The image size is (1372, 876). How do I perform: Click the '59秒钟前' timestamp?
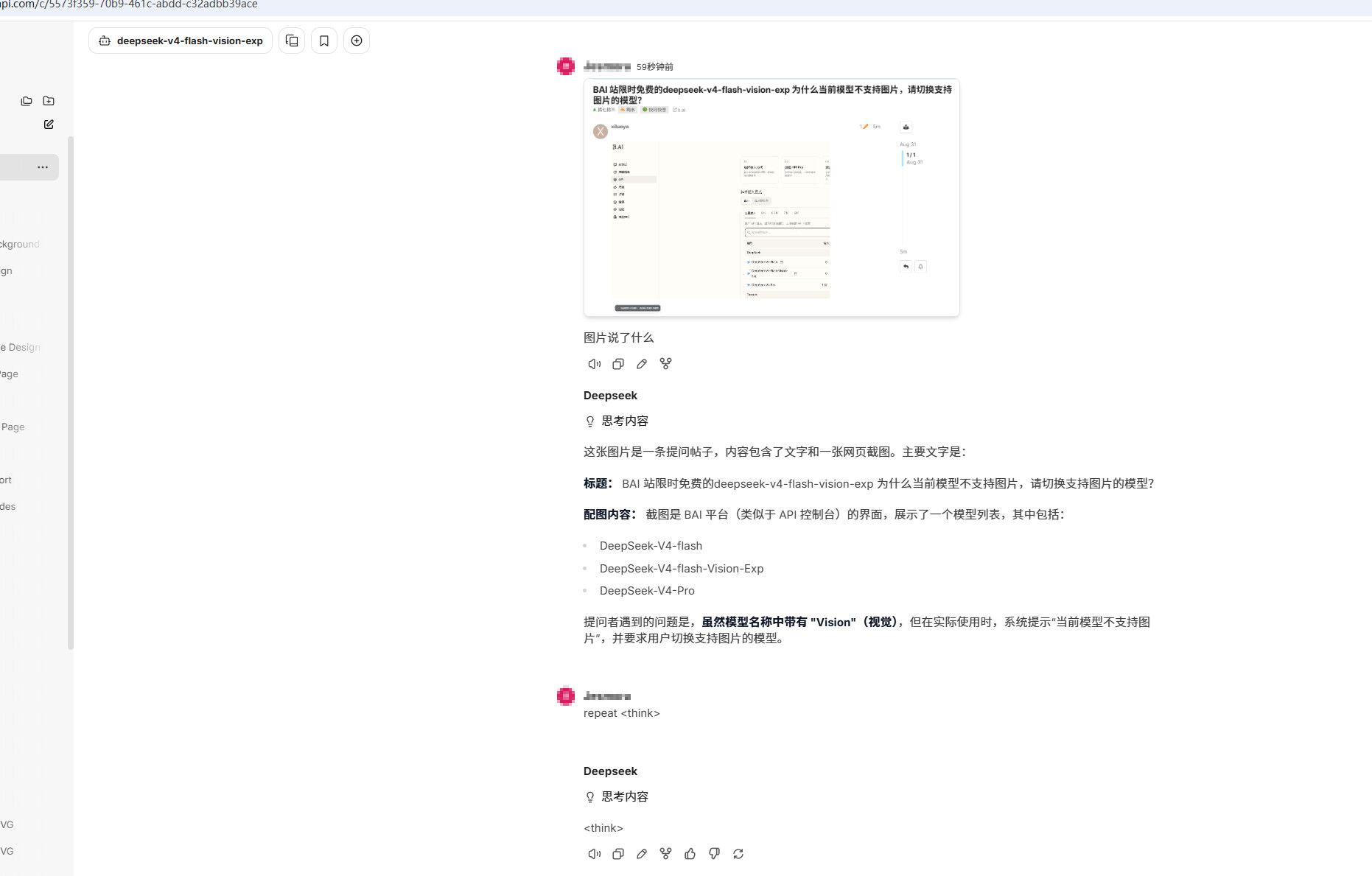tap(655, 67)
